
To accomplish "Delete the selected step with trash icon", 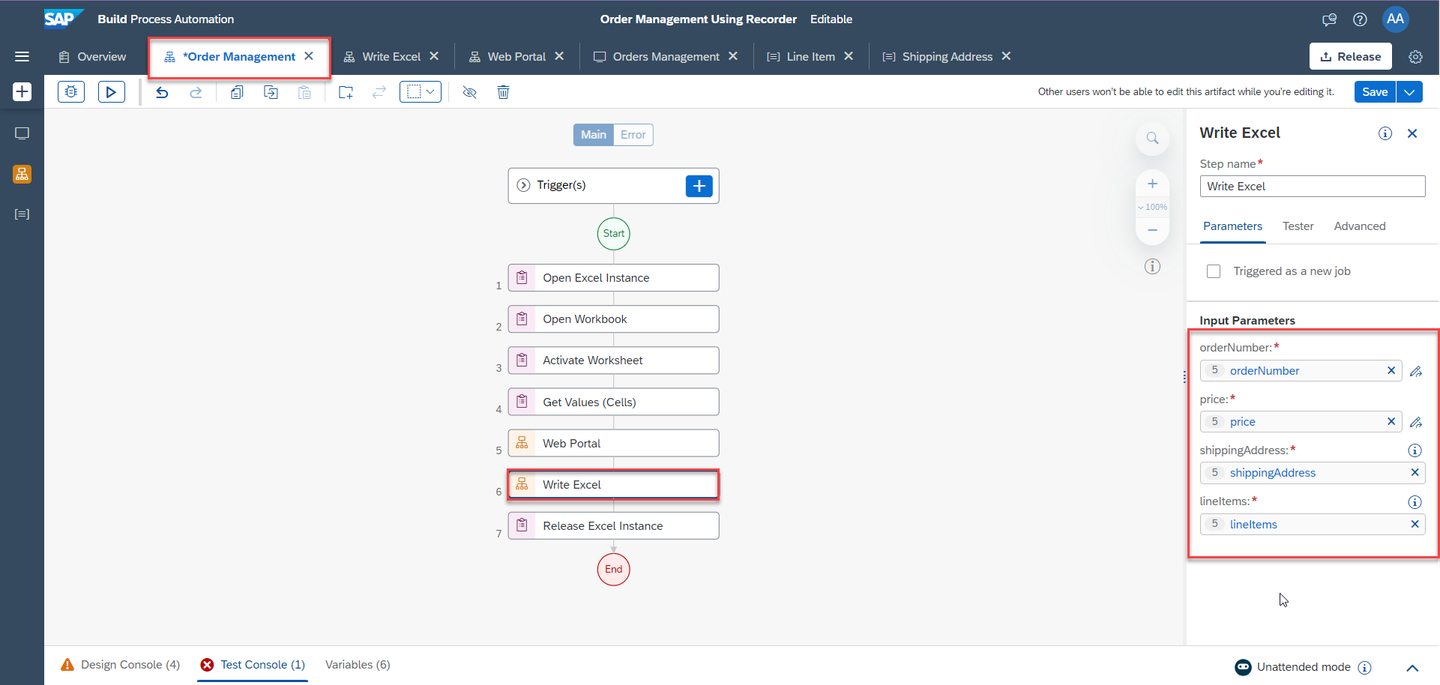I will (503, 92).
